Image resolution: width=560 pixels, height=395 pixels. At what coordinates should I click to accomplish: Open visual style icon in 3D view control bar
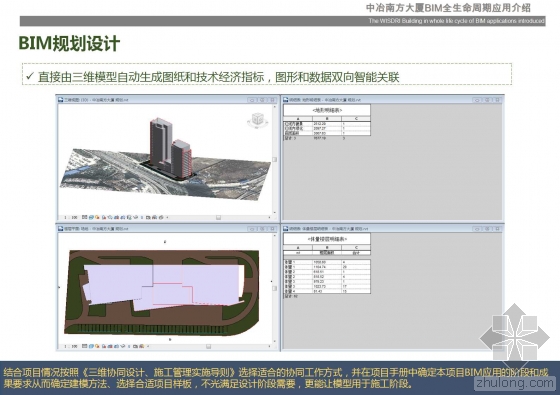(91, 217)
